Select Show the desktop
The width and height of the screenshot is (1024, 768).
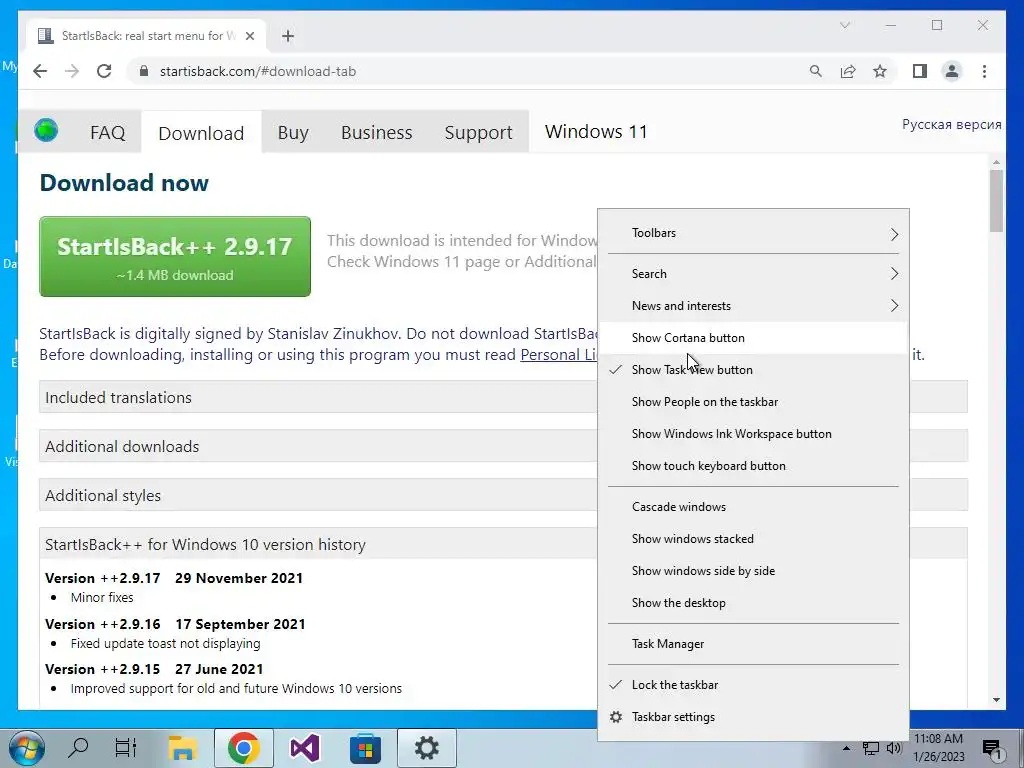[753, 603]
